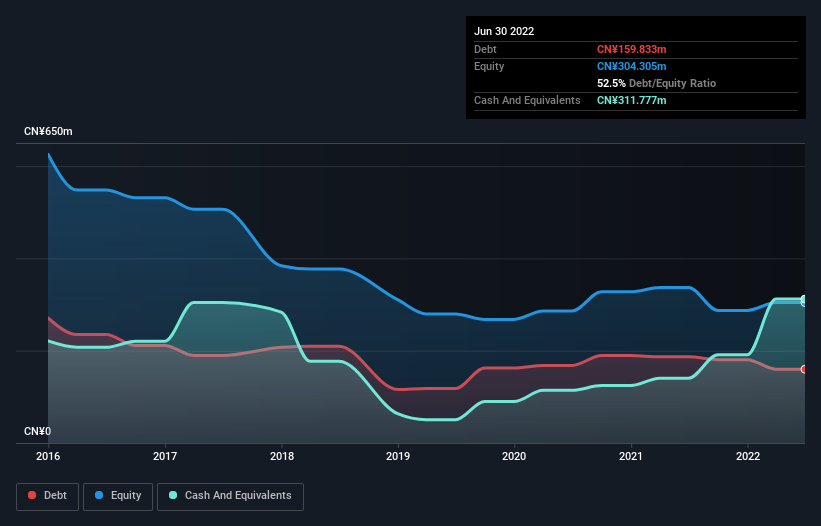The image size is (821, 526).
Task: Click the Debt value CN¥159.833m
Action: tap(631, 49)
